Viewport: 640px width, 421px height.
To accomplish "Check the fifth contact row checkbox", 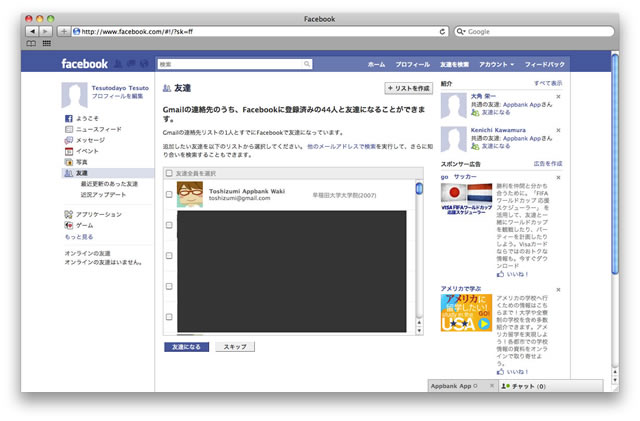I will [x=169, y=317].
